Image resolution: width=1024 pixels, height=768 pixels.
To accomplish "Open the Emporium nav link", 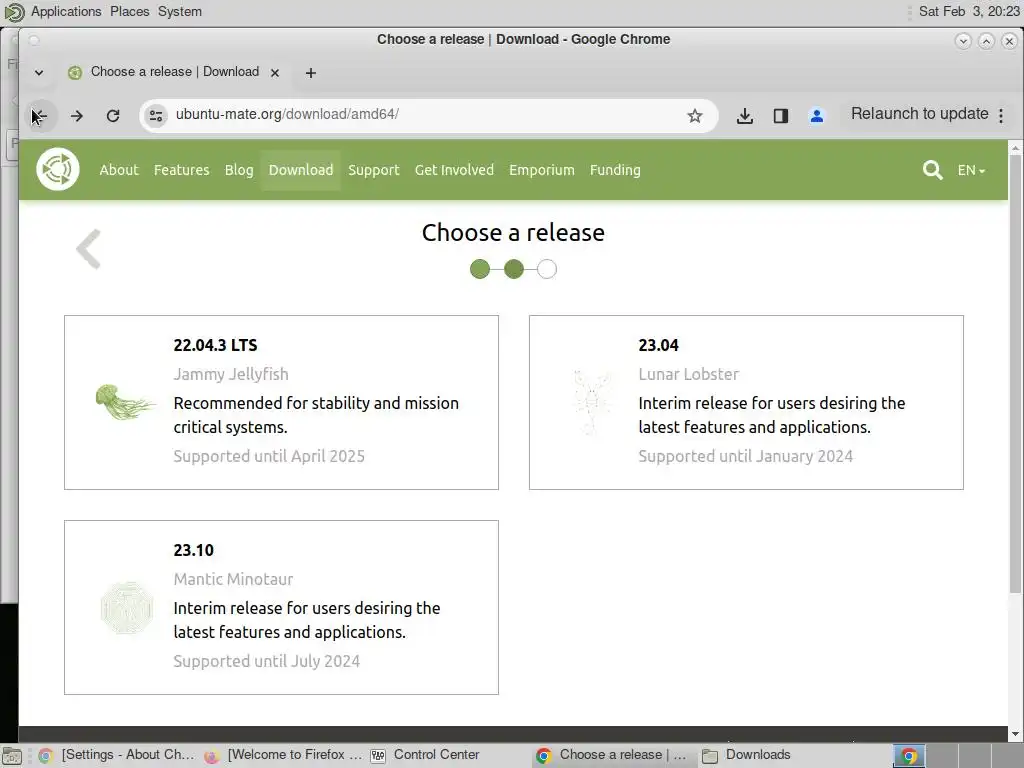I will [542, 170].
